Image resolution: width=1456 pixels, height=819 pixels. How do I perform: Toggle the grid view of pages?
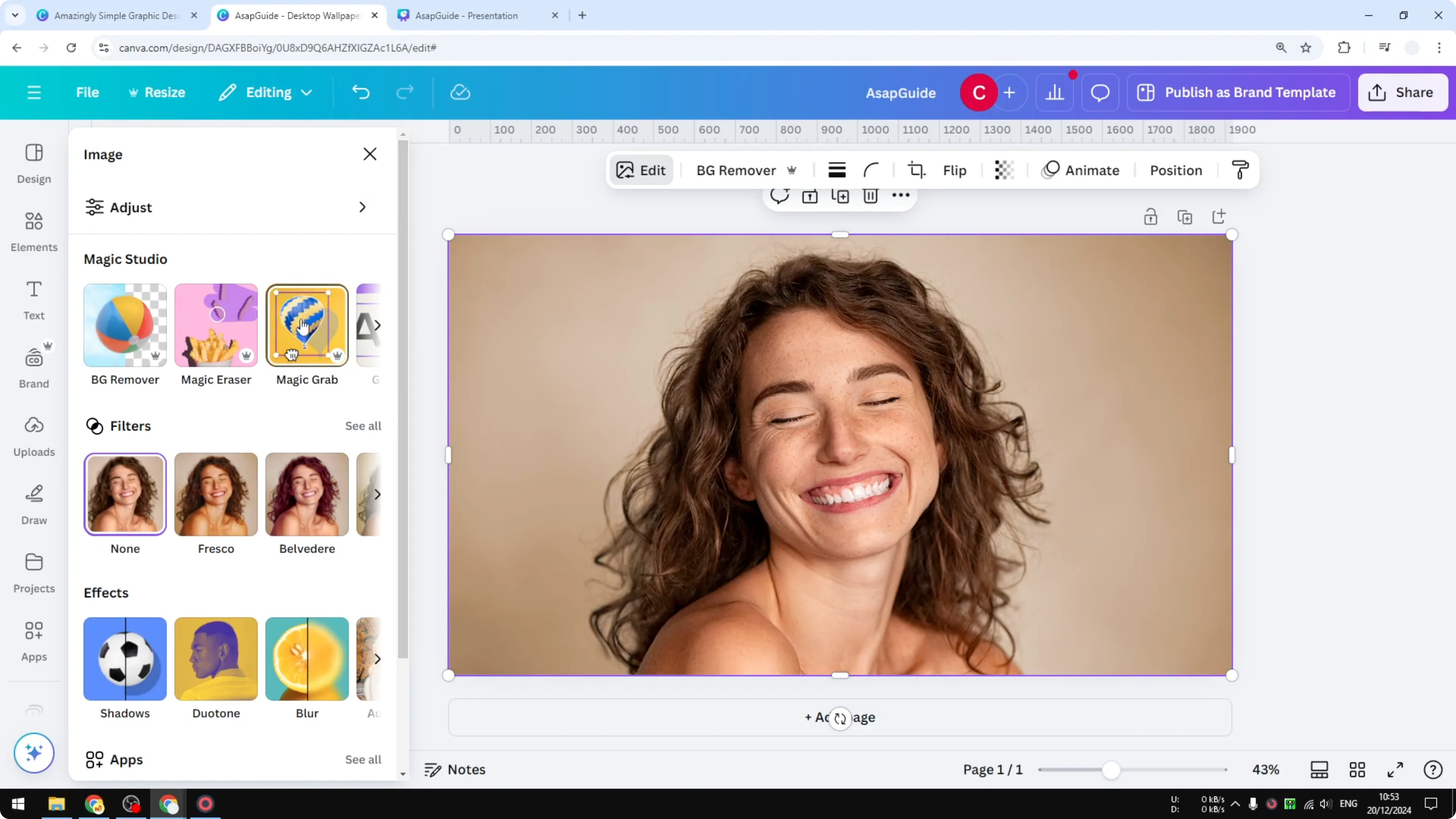point(1357,769)
